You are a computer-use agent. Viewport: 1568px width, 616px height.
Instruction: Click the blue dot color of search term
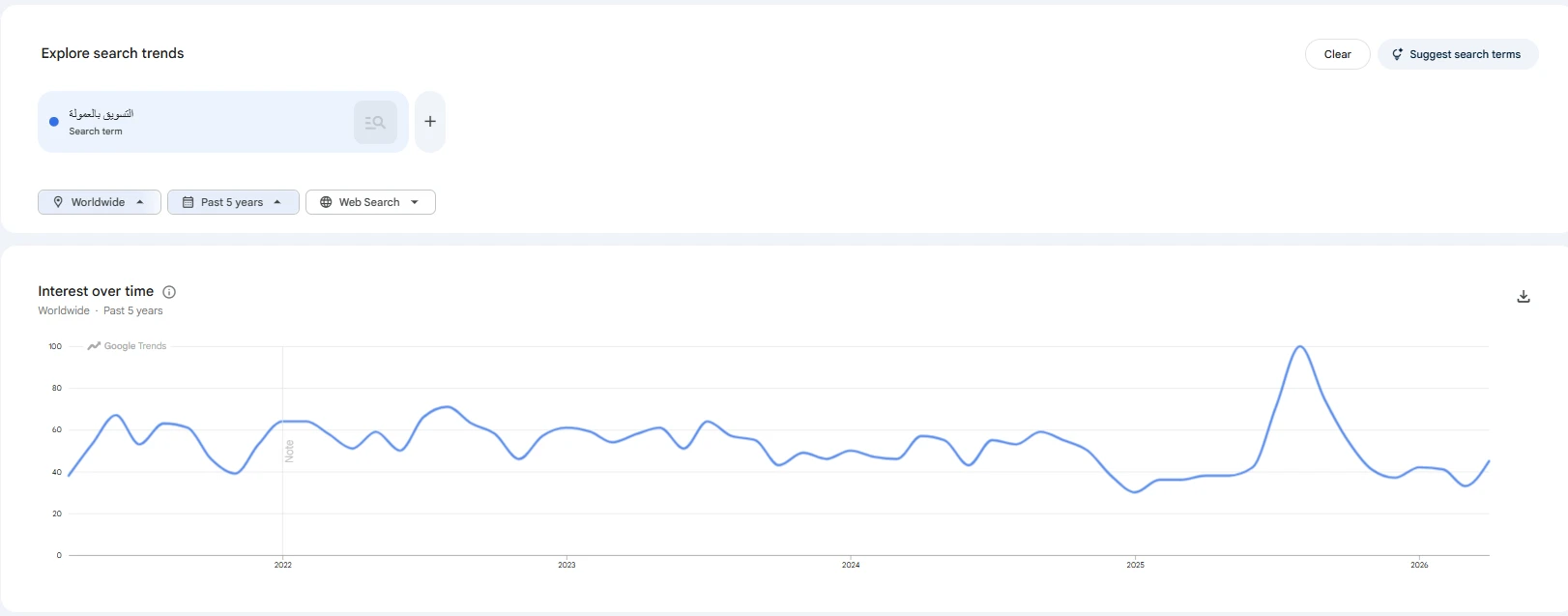(54, 122)
